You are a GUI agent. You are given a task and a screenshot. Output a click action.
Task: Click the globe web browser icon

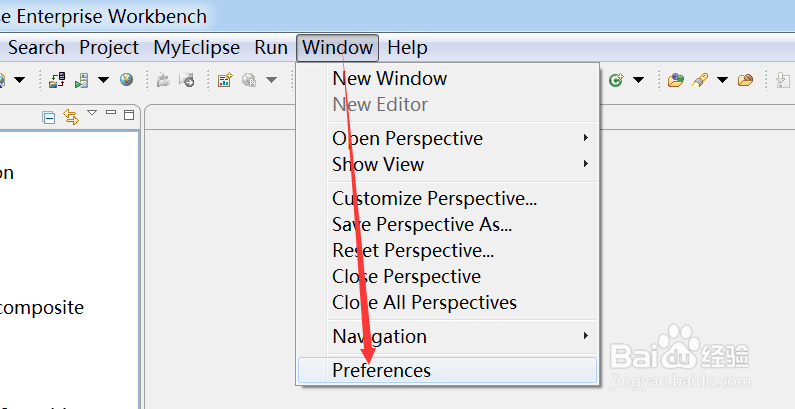[126, 80]
